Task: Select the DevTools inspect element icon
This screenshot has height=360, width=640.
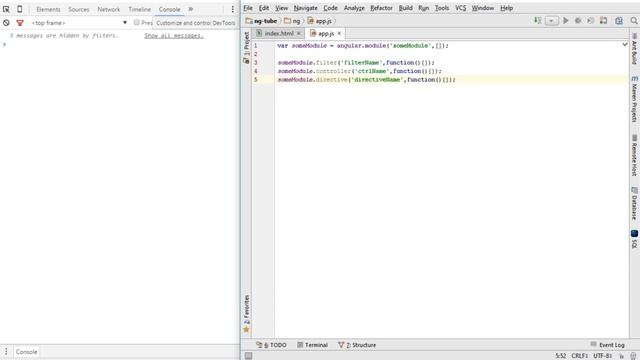Action: (x=6, y=9)
